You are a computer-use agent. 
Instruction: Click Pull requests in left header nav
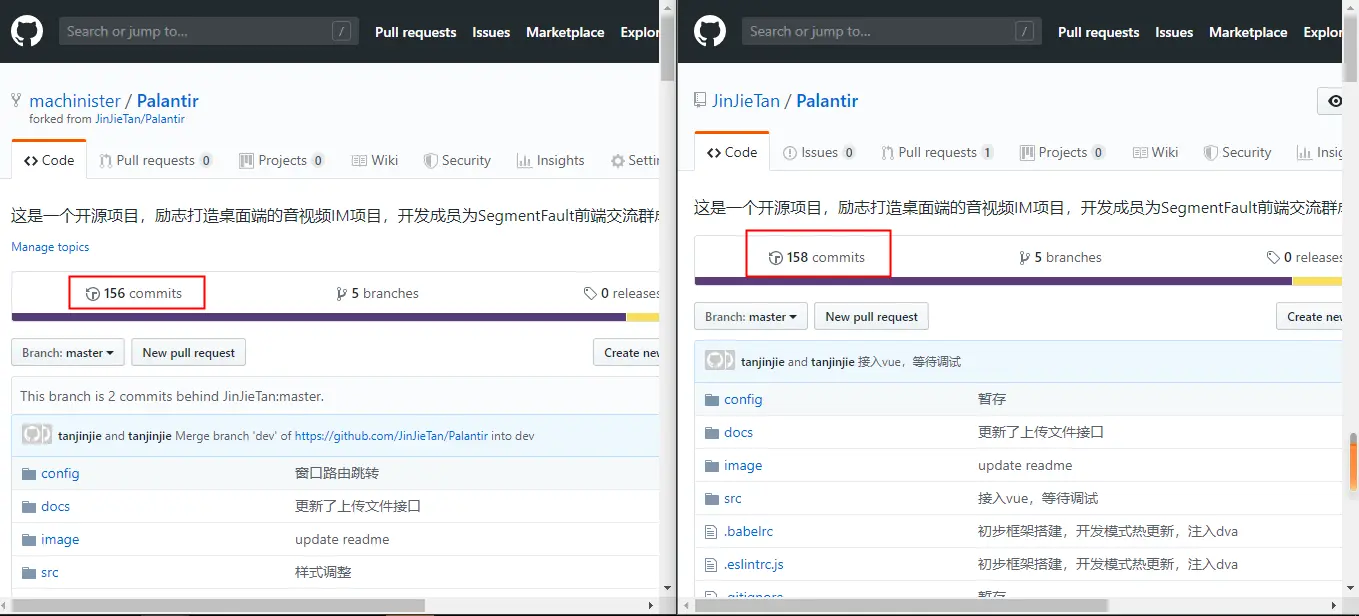pos(415,32)
